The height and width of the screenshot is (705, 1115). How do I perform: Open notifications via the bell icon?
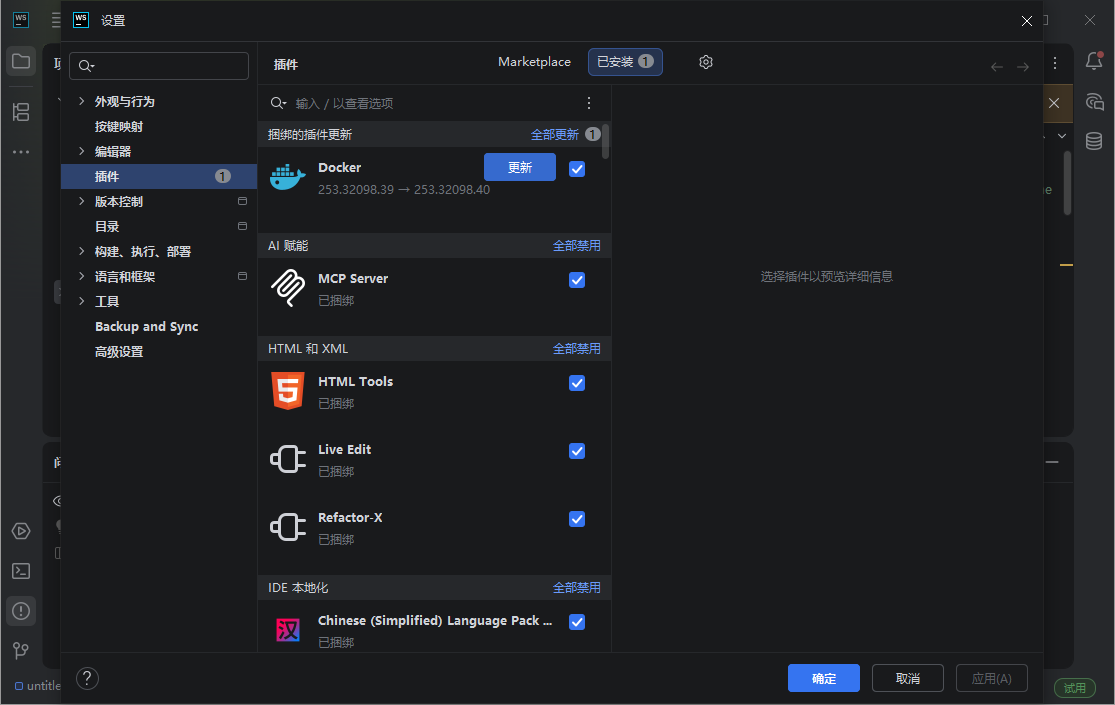[1096, 62]
